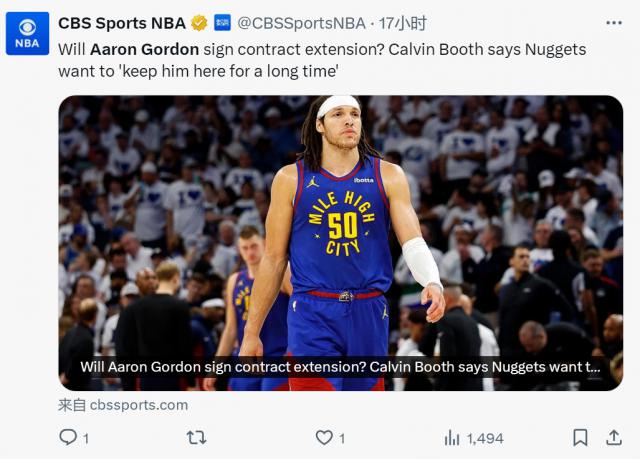Click the bold Aaron Gordon text
Screen dimensions: 640x459
[144, 48]
